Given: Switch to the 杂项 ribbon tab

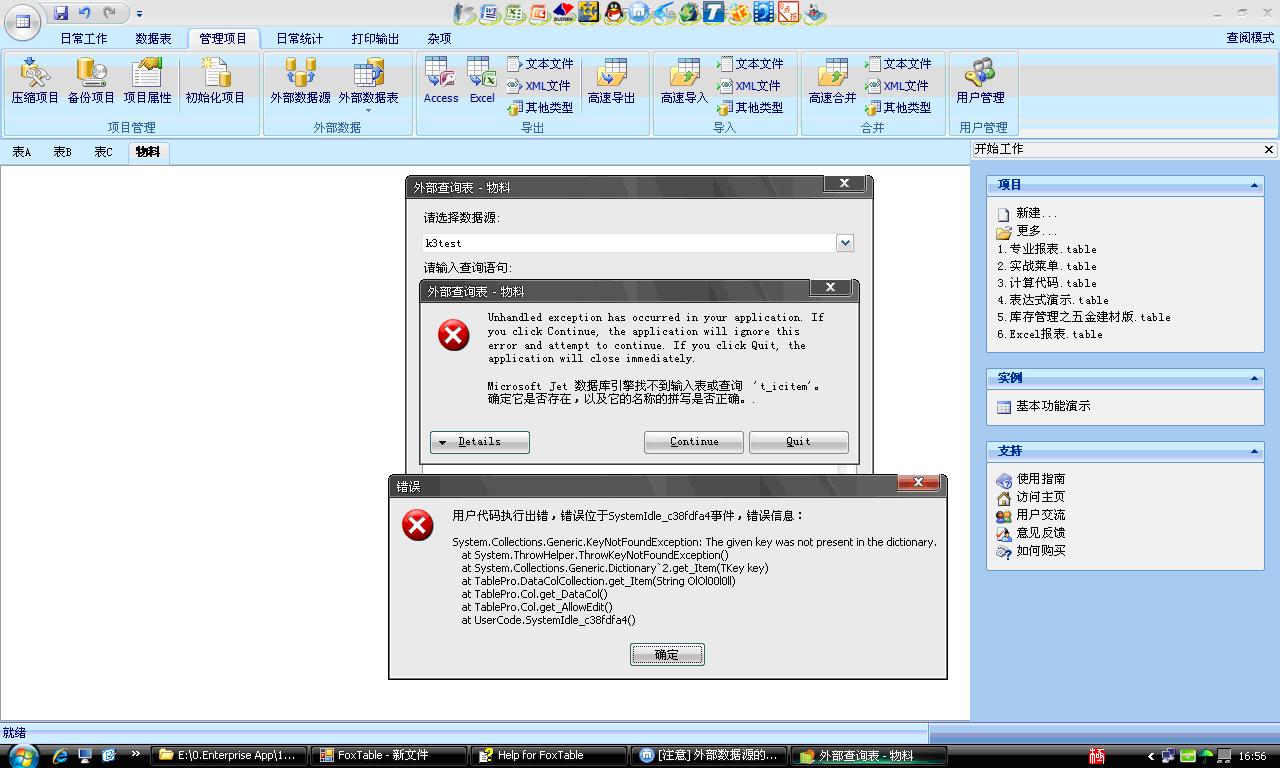Looking at the screenshot, I should [x=439, y=38].
